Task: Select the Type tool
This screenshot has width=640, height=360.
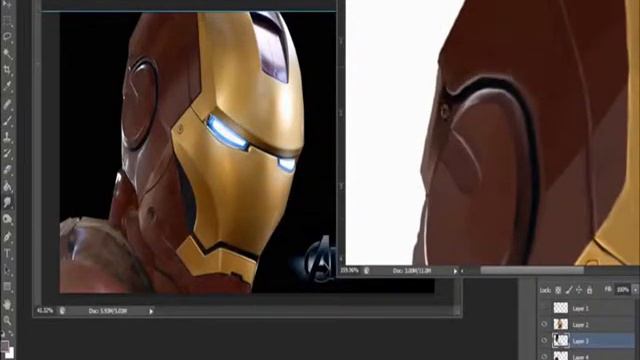Action: point(7,253)
